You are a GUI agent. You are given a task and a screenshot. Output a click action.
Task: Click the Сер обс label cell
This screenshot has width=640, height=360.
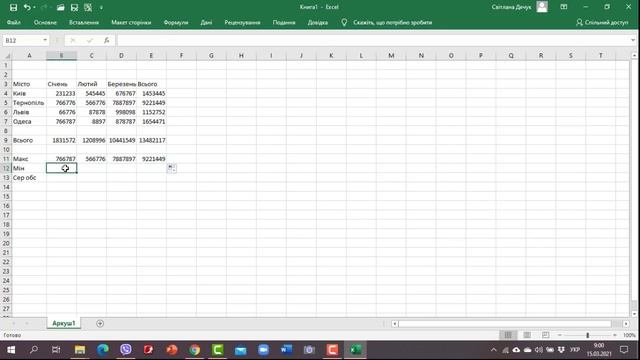[x=29, y=178]
